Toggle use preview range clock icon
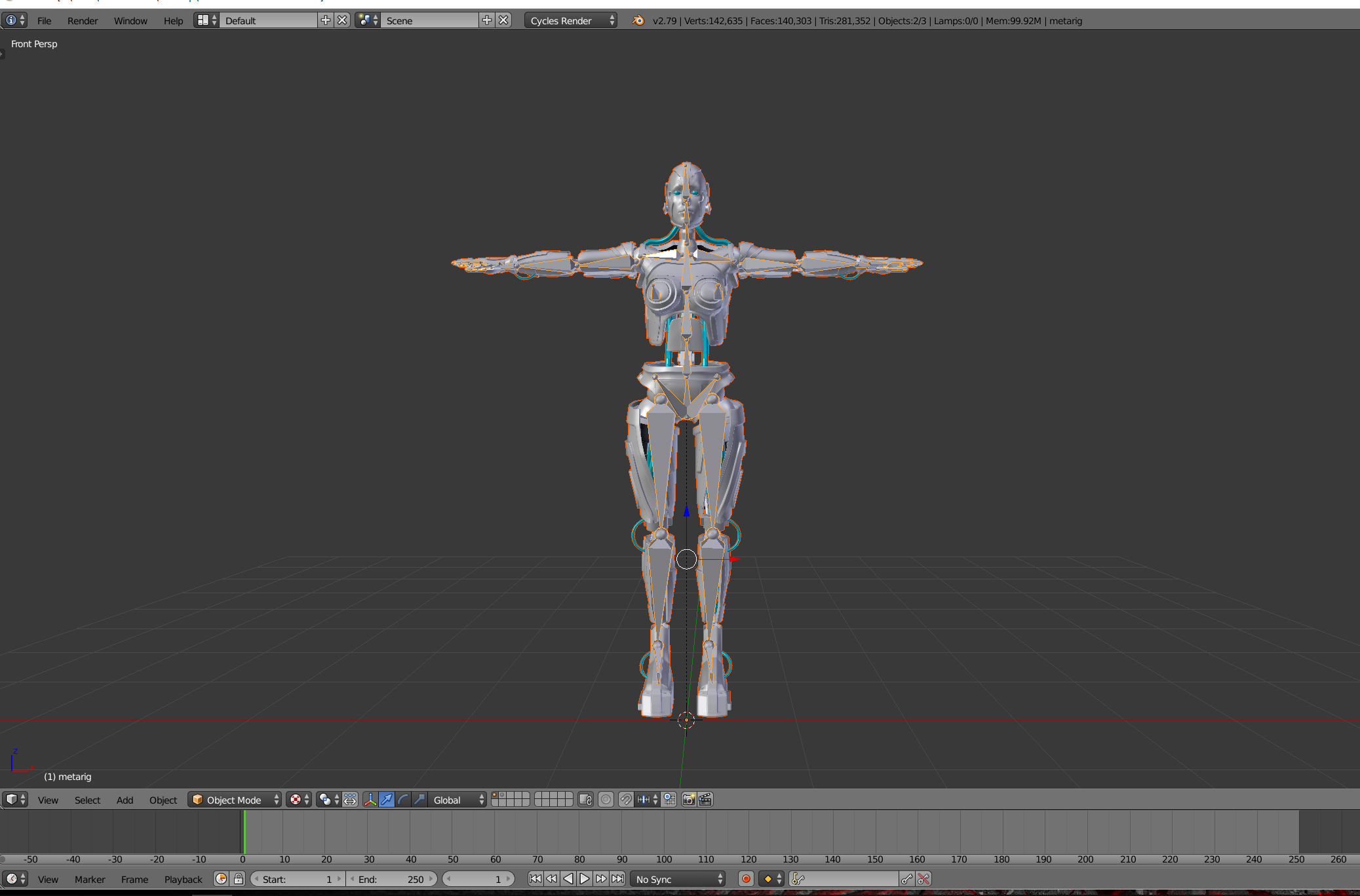1360x896 pixels. coord(222,879)
